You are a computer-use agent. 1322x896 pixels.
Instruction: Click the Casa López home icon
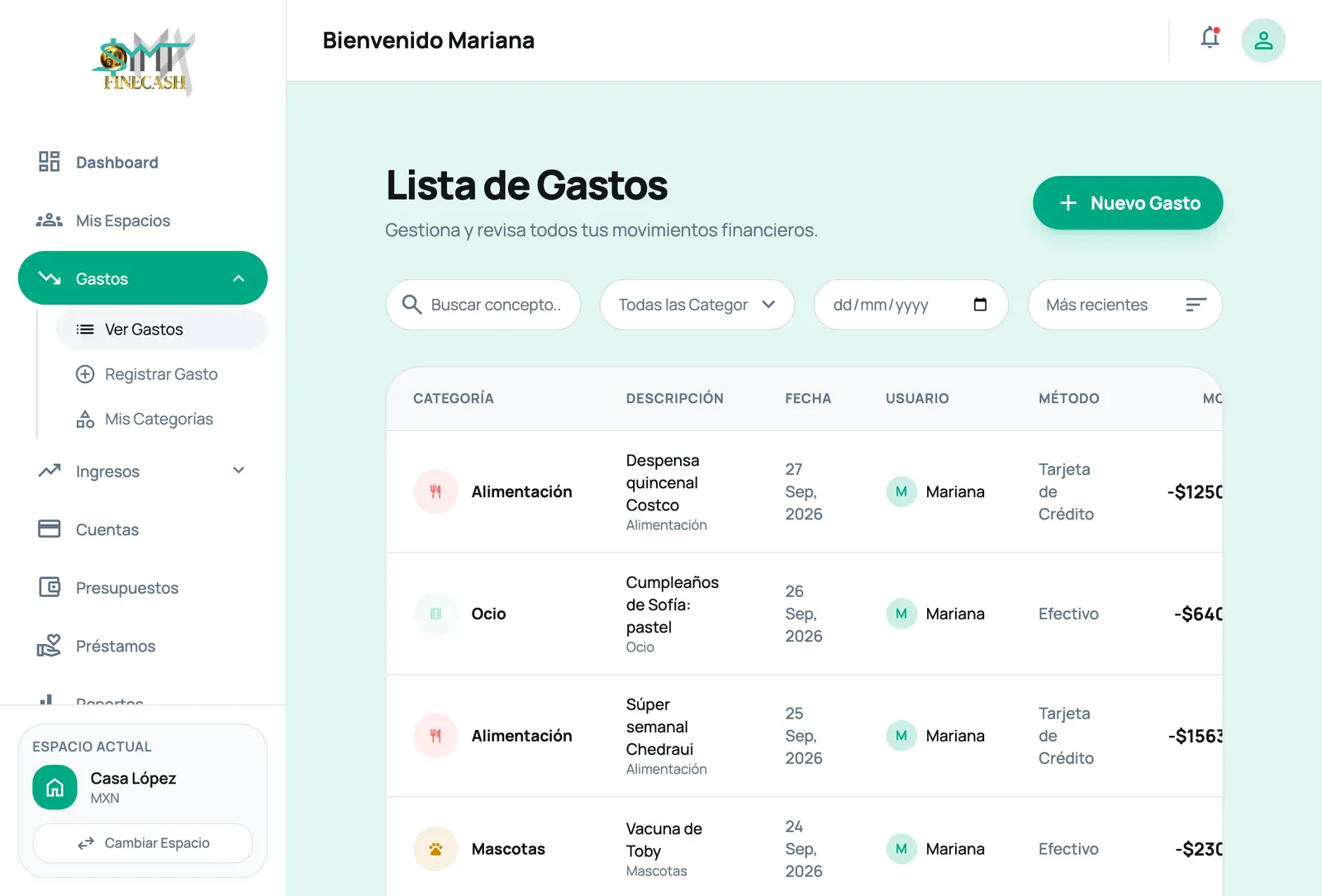coord(55,788)
